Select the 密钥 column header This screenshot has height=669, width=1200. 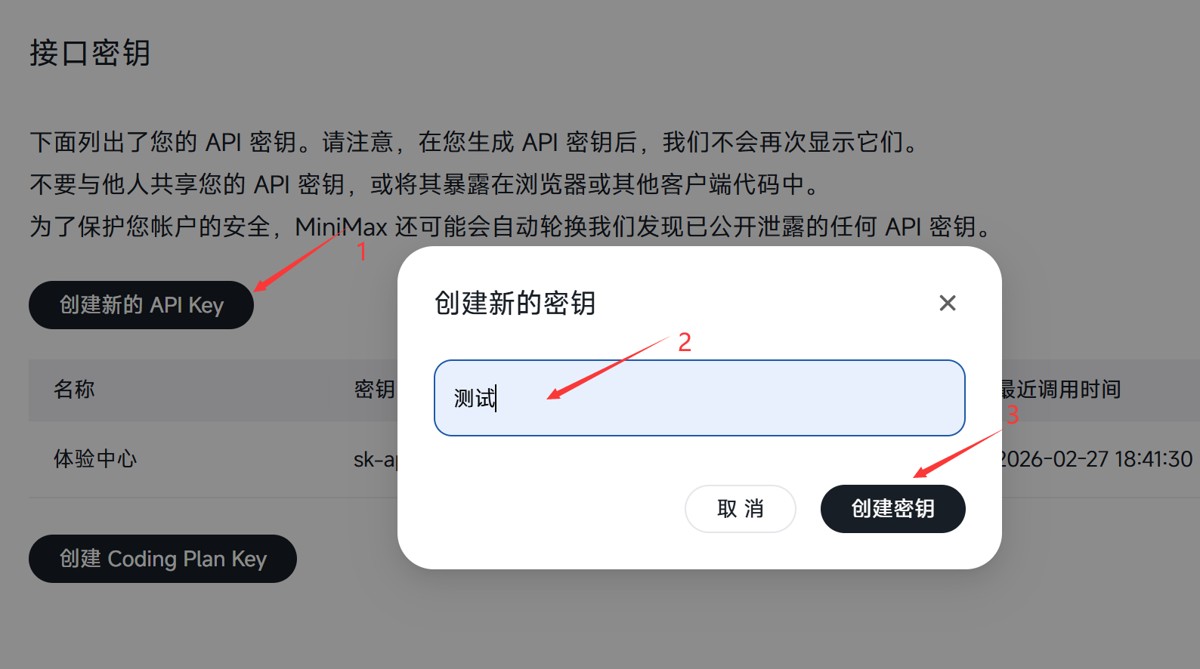375,389
